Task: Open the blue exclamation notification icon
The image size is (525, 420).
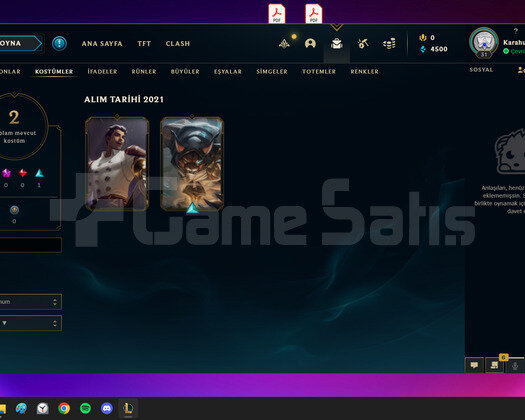Action: [59, 44]
